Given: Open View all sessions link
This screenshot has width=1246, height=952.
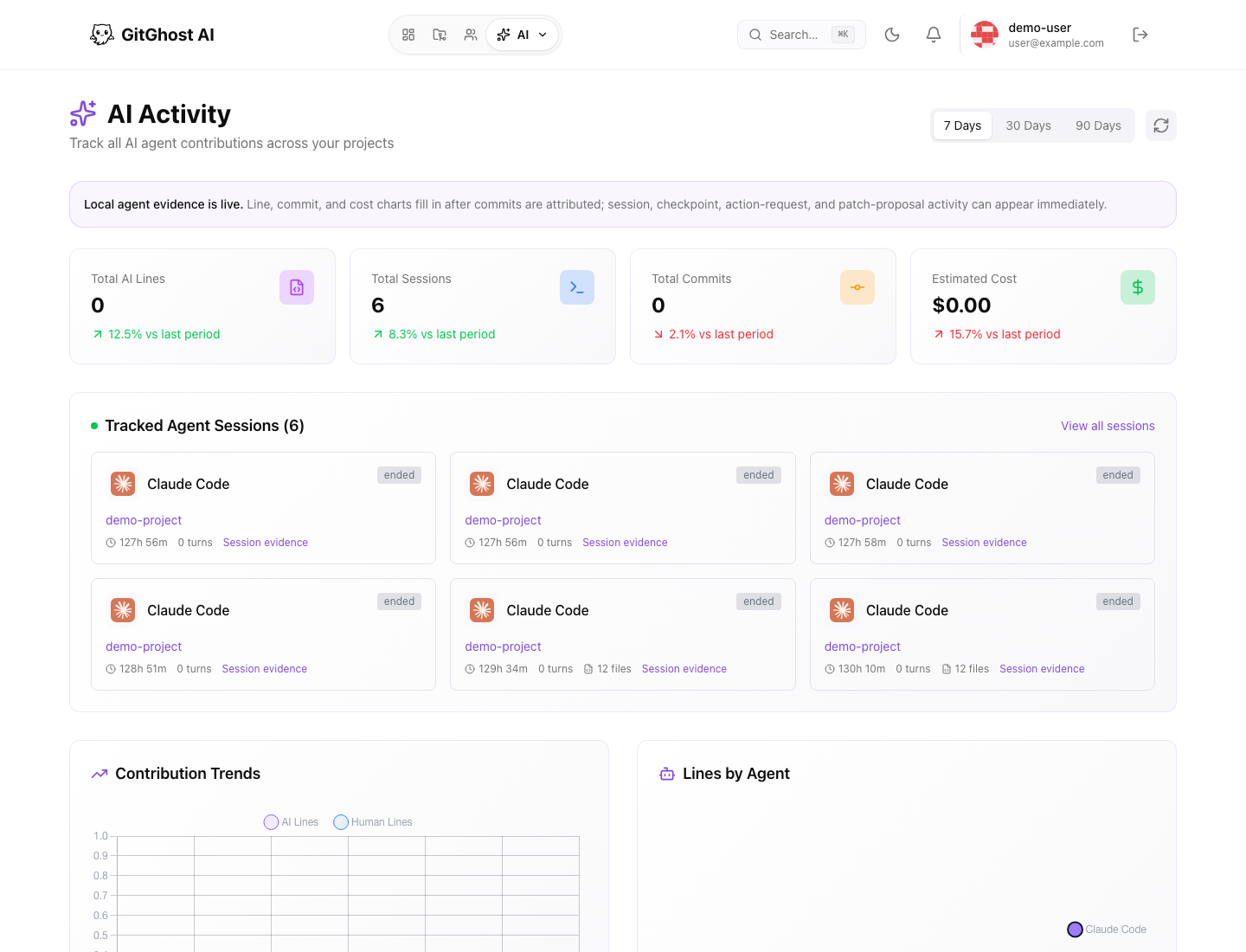Looking at the screenshot, I should 1108,426.
